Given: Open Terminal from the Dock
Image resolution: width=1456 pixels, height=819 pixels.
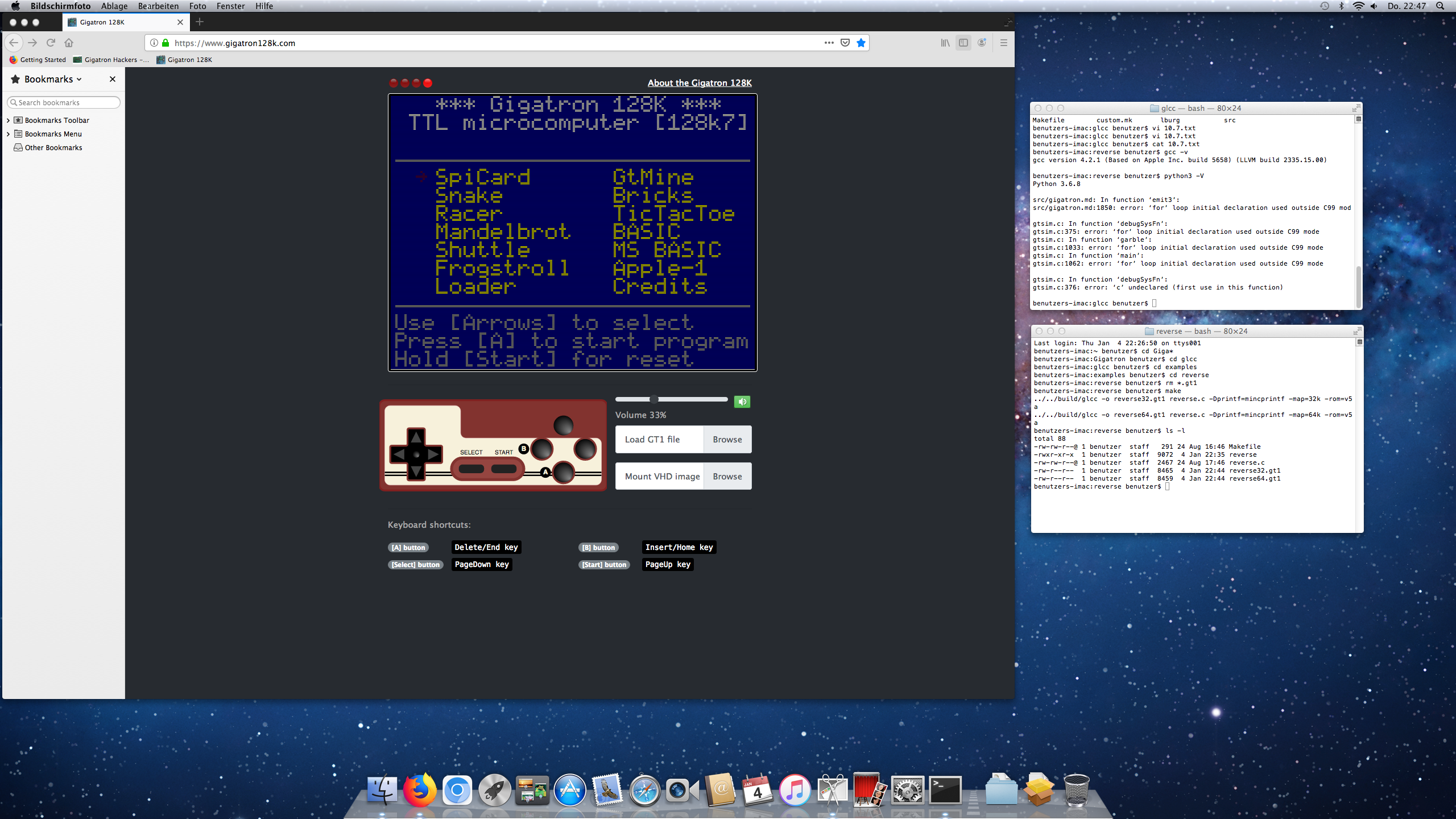Looking at the screenshot, I should tap(945, 790).
